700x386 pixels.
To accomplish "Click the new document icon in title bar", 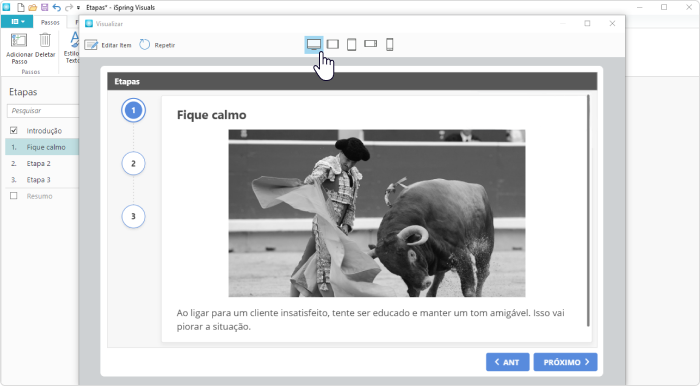I will click(x=21, y=7).
